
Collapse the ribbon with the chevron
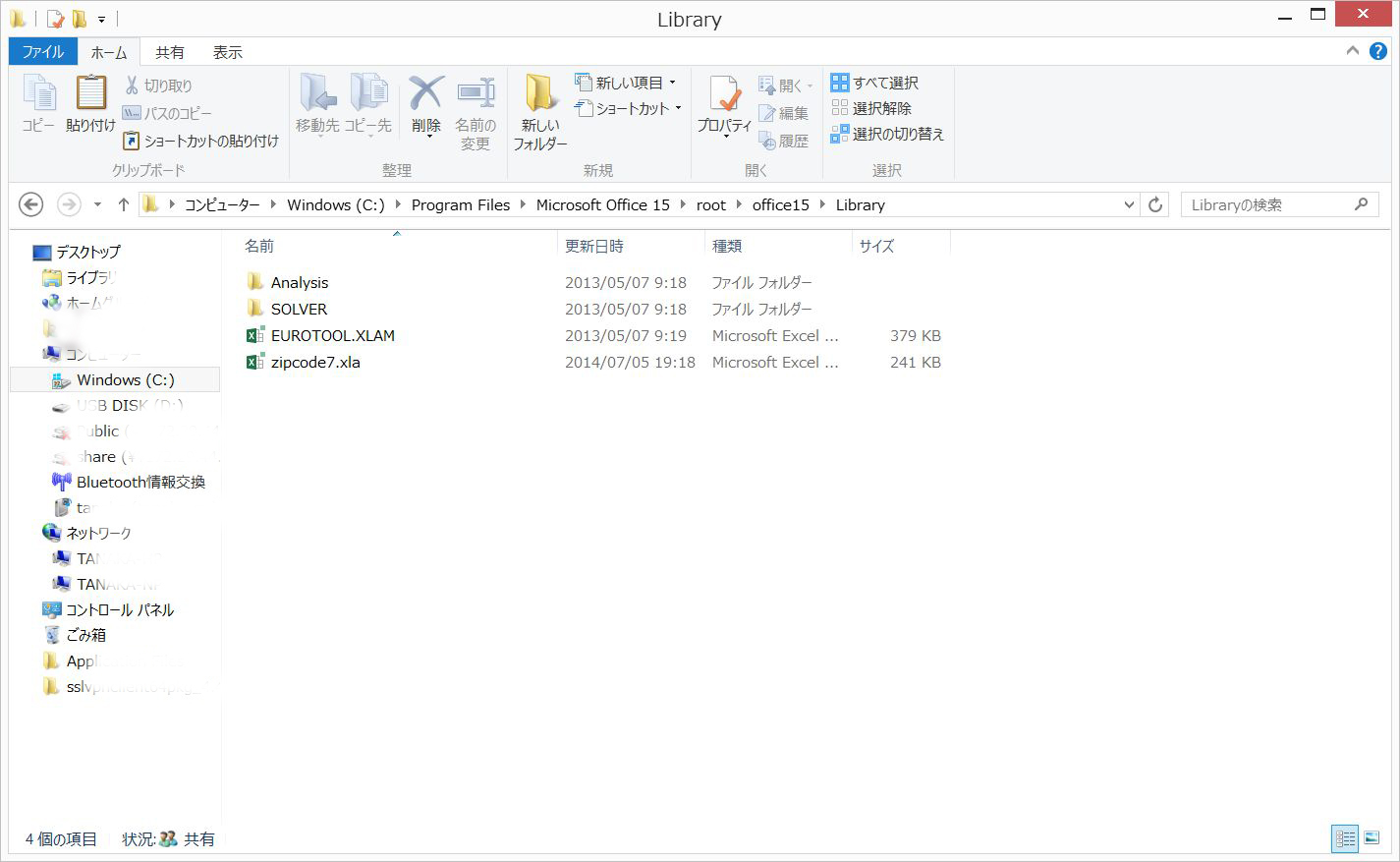1353,51
